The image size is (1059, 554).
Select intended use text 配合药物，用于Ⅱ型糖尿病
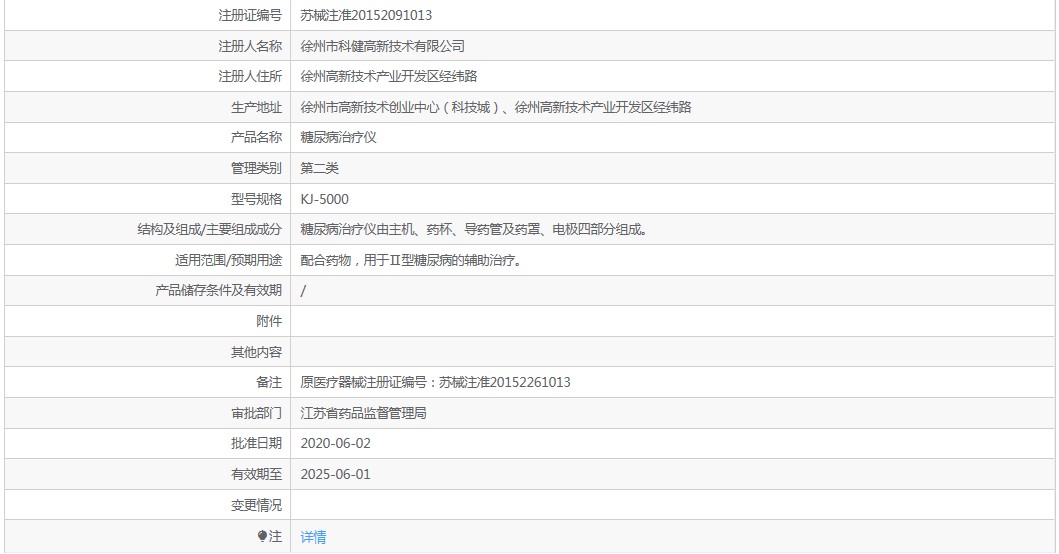pos(411,260)
